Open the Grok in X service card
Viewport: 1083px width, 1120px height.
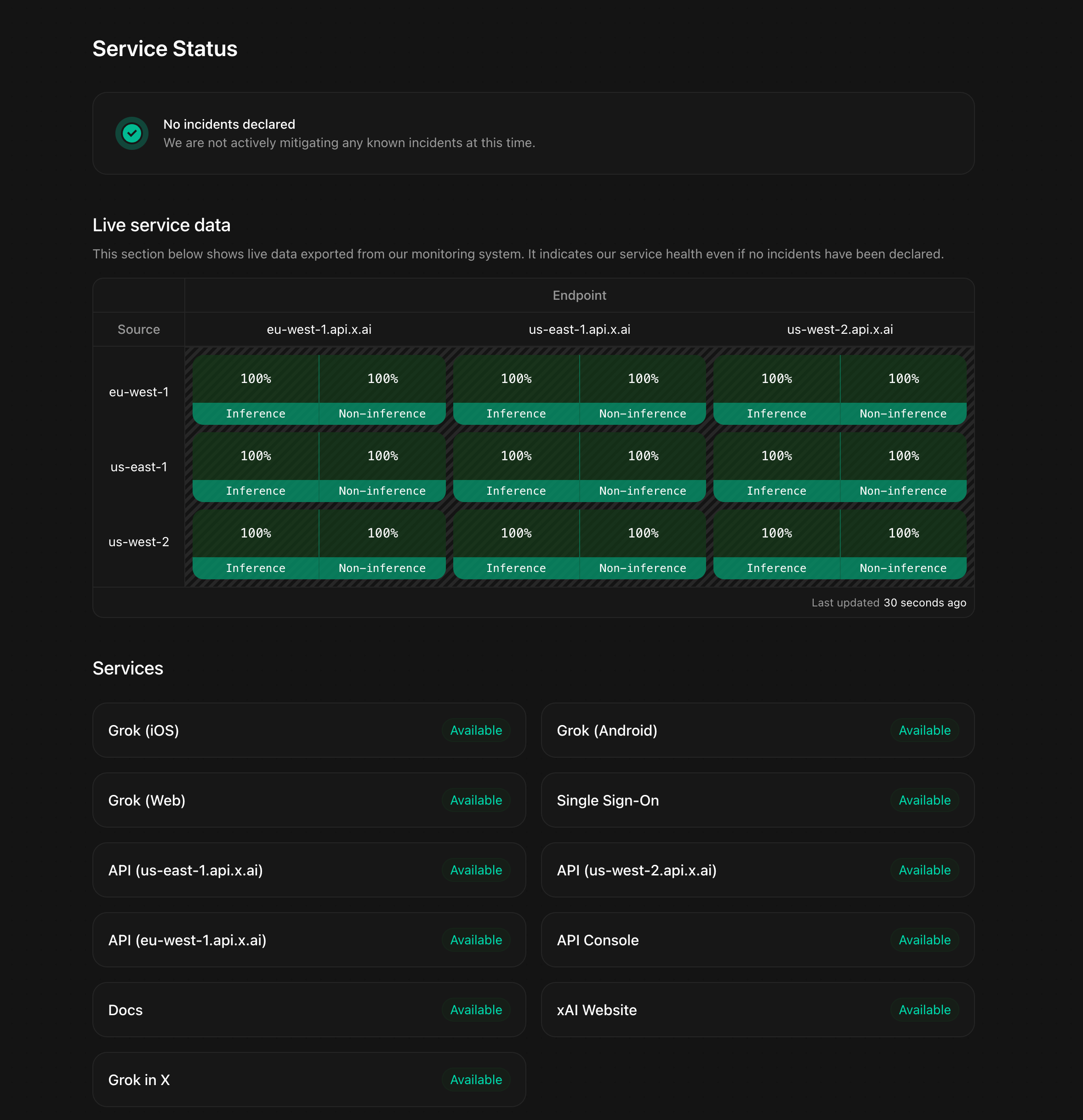(309, 1080)
